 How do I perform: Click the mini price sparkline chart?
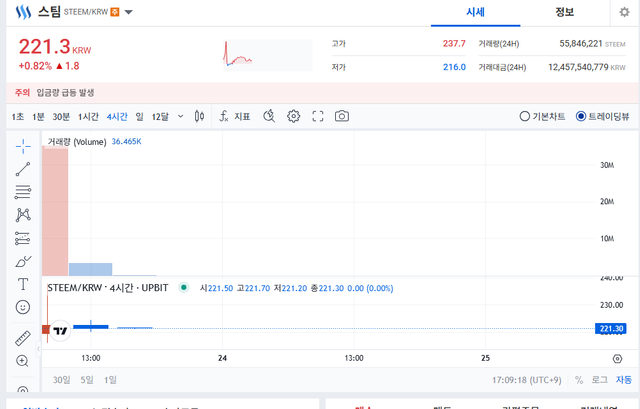pos(268,55)
